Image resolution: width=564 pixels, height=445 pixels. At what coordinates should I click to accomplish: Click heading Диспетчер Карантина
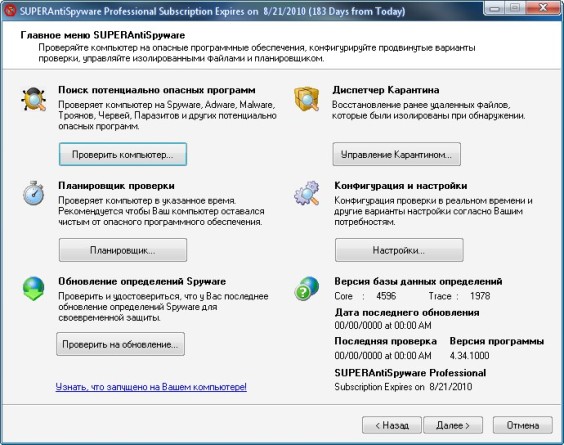386,90
